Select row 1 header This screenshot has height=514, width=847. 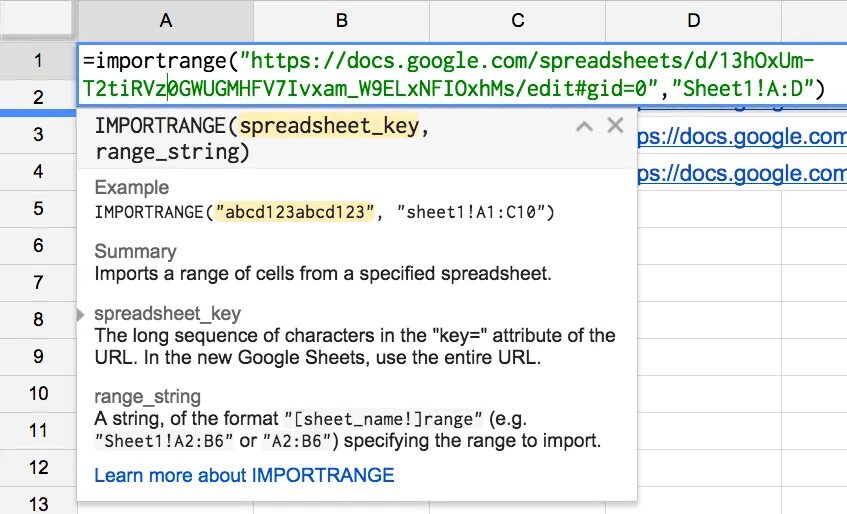click(x=38, y=60)
